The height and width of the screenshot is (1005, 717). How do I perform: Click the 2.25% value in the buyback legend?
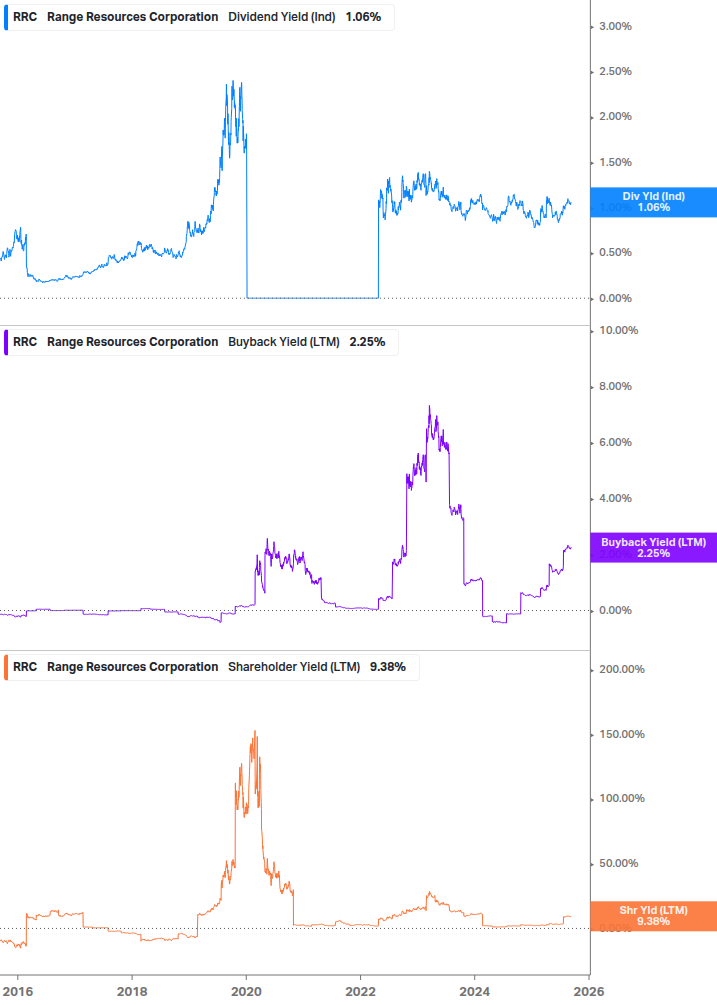click(x=367, y=342)
